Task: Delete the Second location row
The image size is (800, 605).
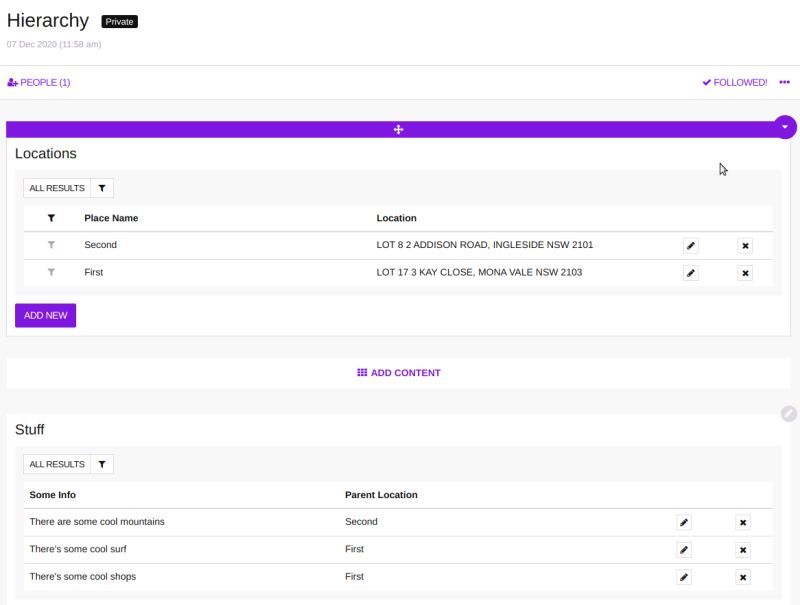Action: [x=745, y=244]
